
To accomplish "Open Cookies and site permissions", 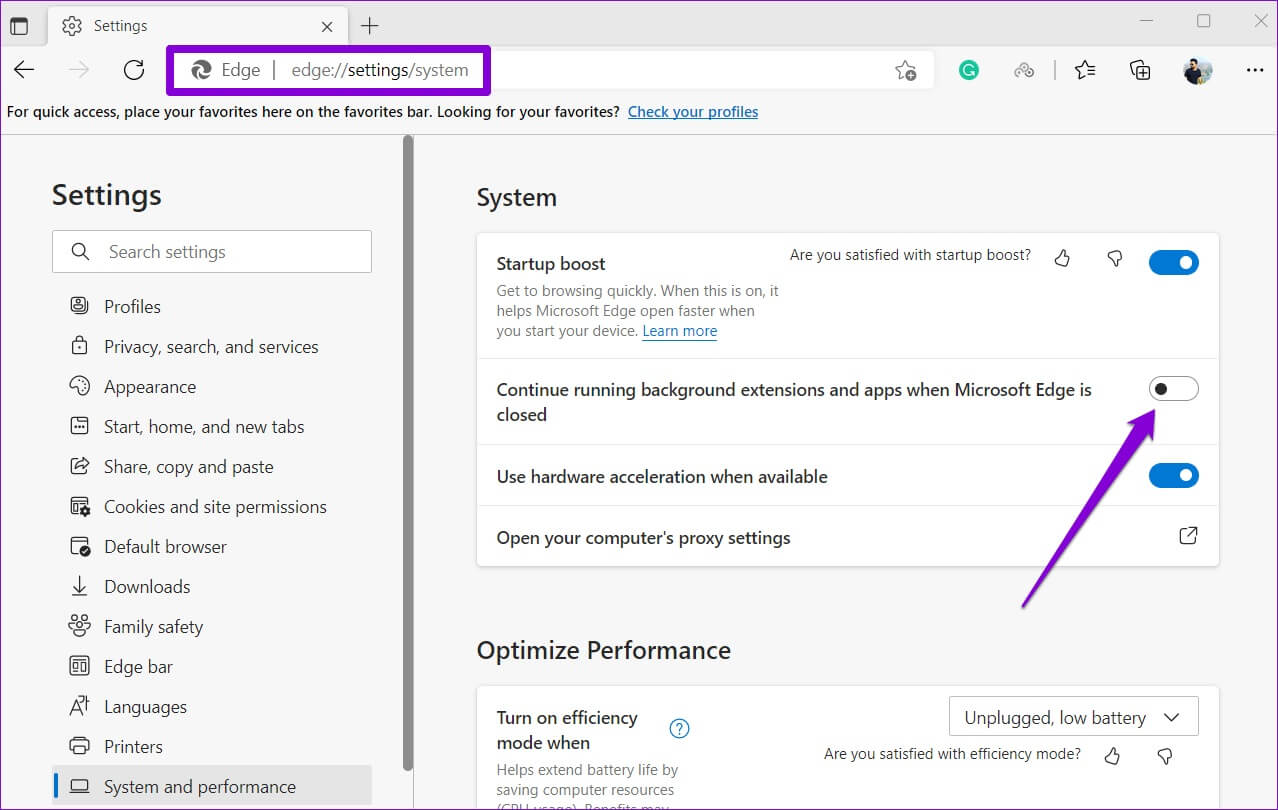I will (x=212, y=506).
